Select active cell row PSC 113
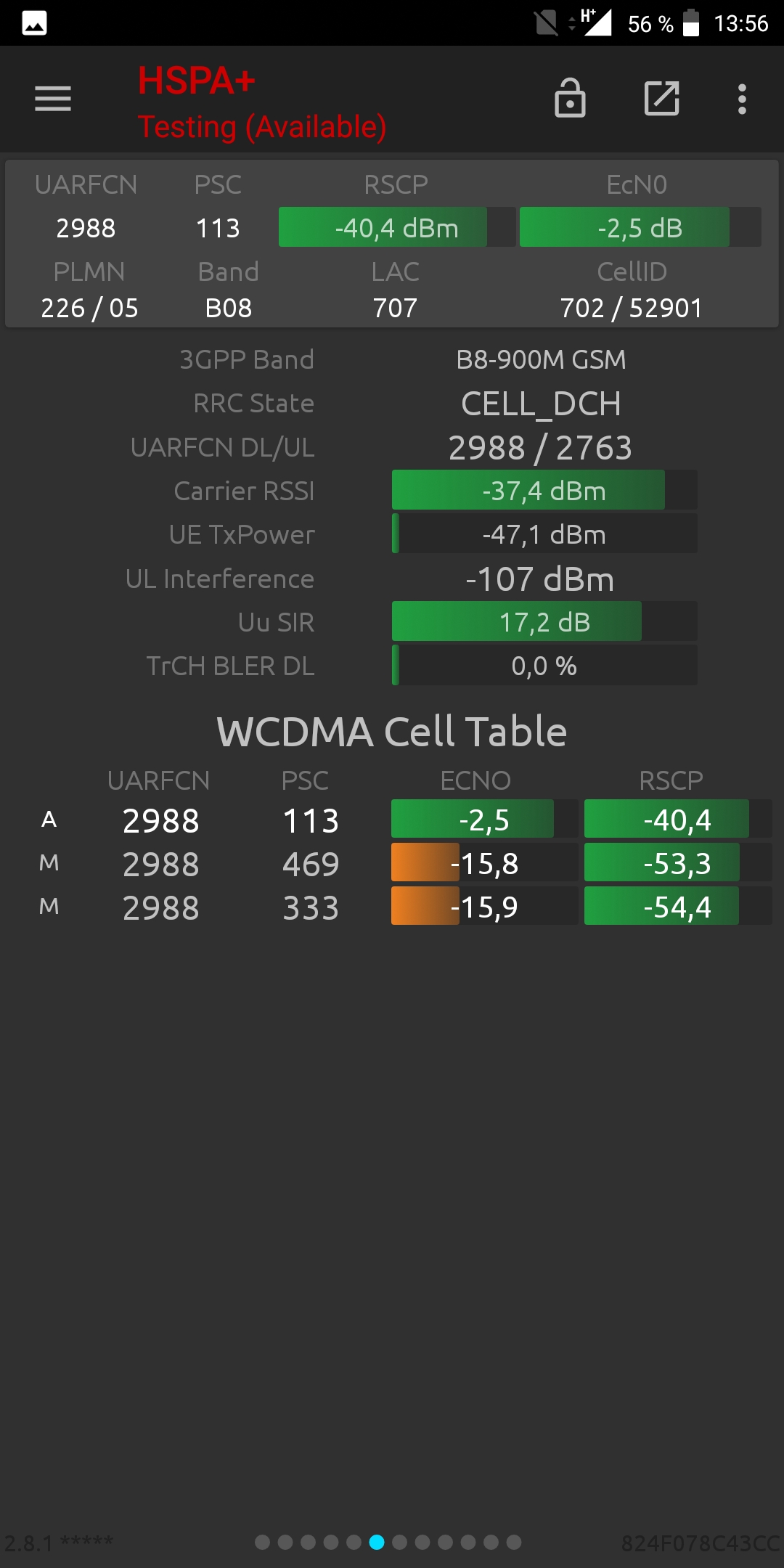 (392, 820)
